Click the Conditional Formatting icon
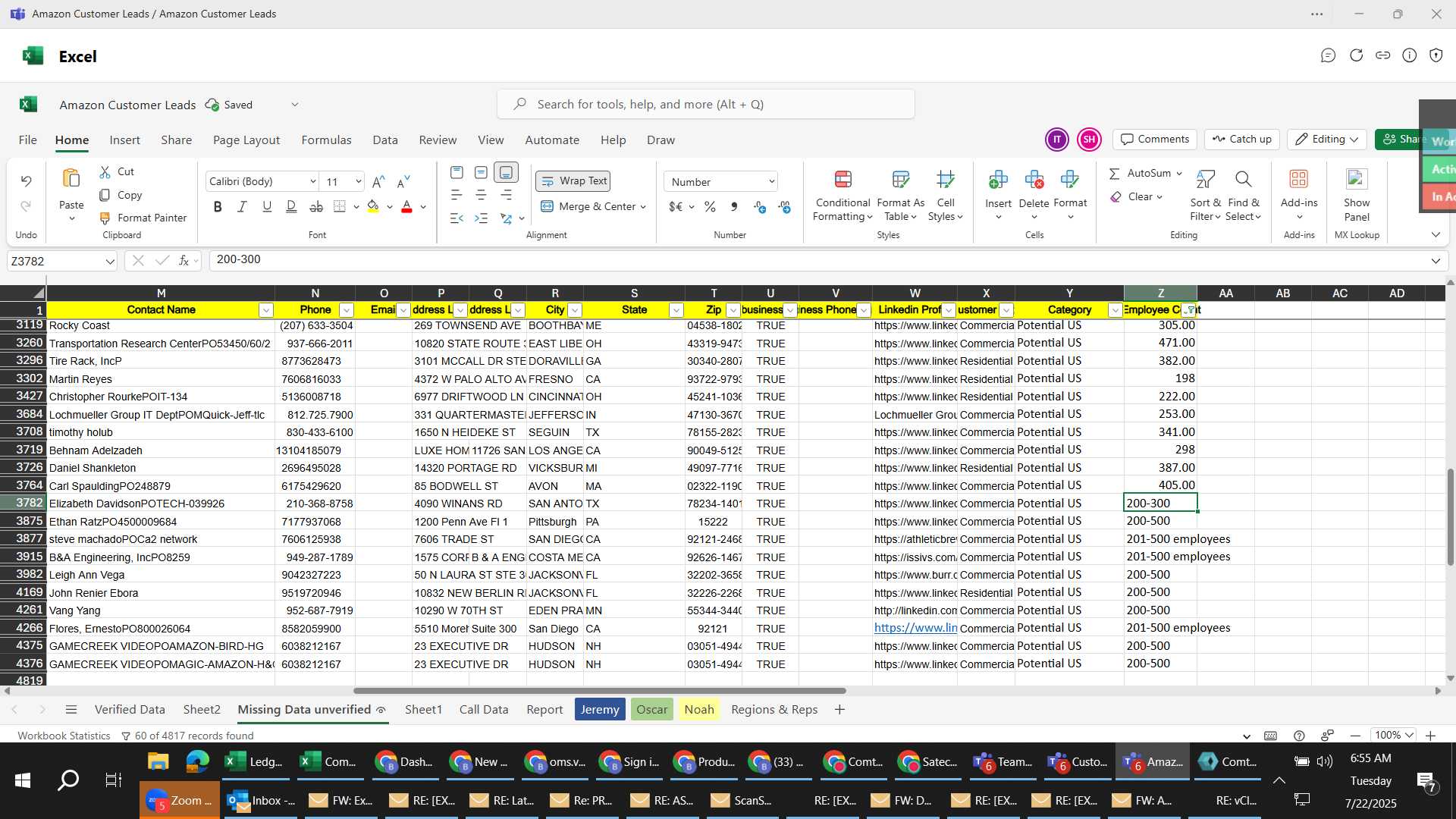The height and width of the screenshot is (819, 1456). [x=843, y=180]
